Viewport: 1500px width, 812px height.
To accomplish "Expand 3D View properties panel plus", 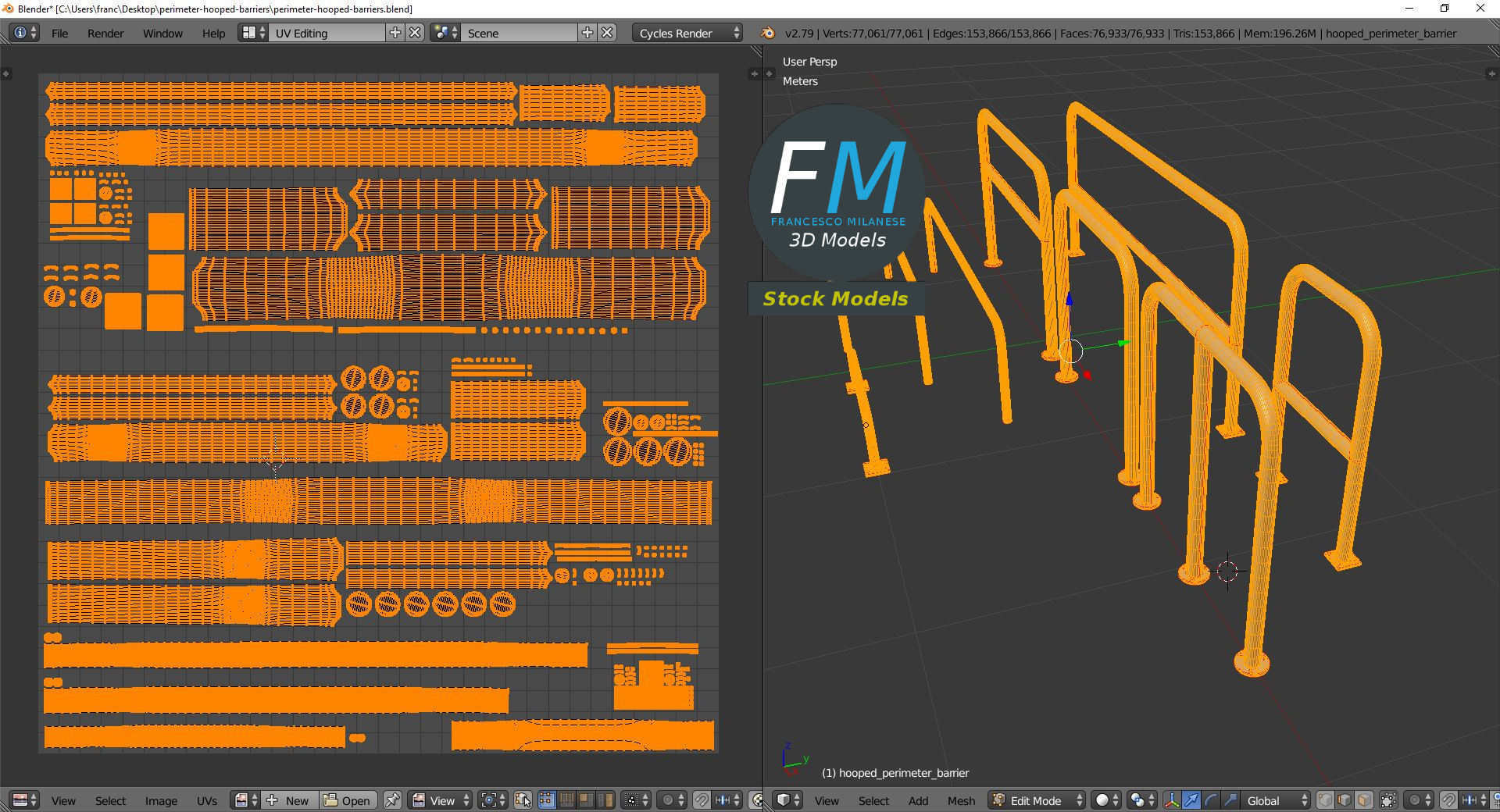I will tap(1491, 73).
